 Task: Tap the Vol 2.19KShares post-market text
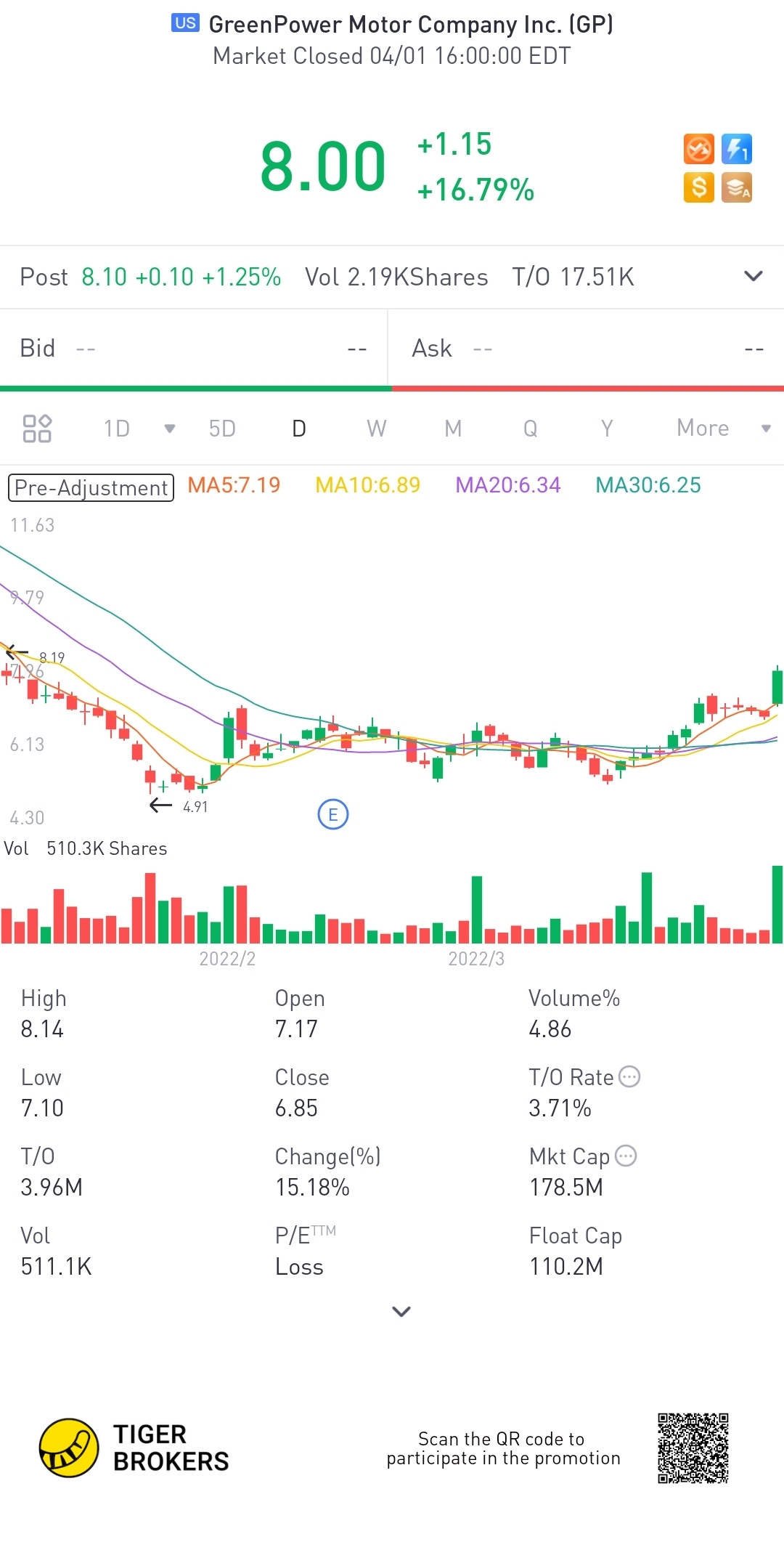396,277
